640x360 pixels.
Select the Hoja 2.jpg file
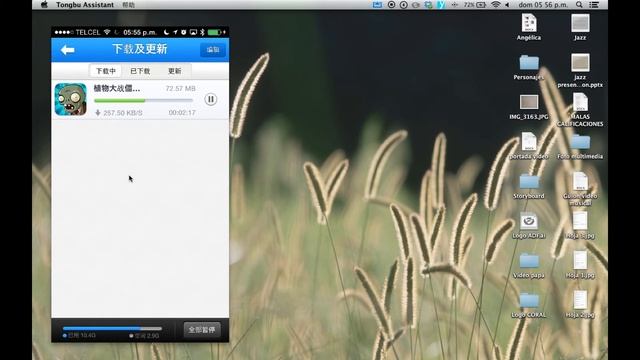pyautogui.click(x=580, y=304)
